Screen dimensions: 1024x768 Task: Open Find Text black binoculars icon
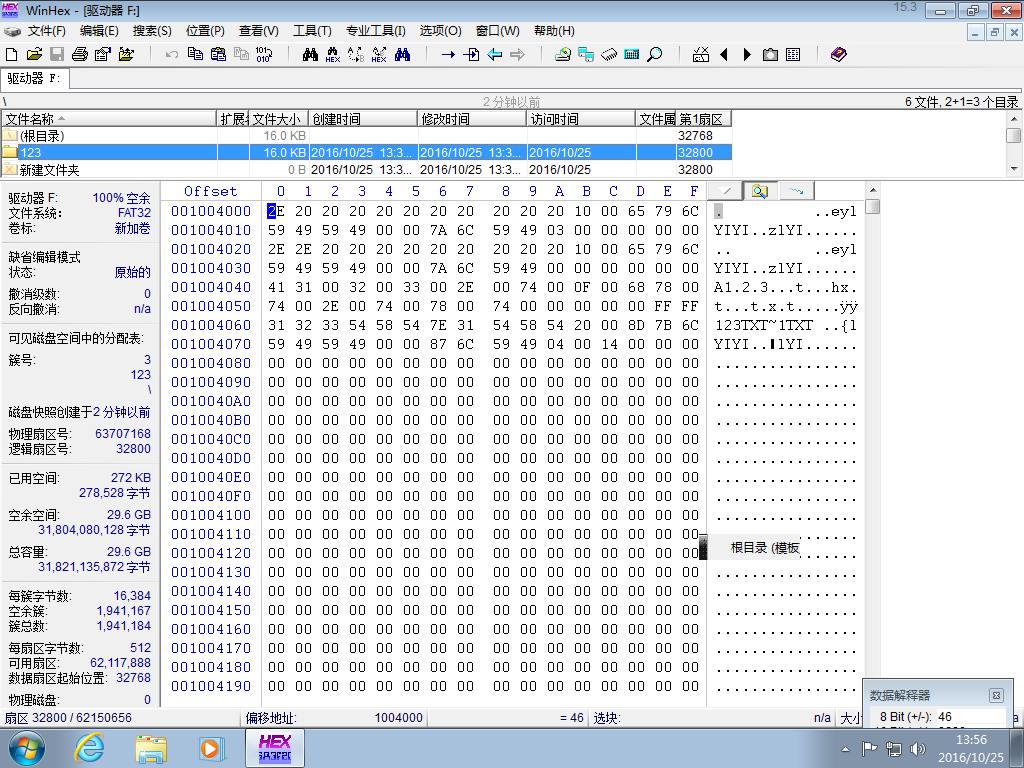coord(310,54)
